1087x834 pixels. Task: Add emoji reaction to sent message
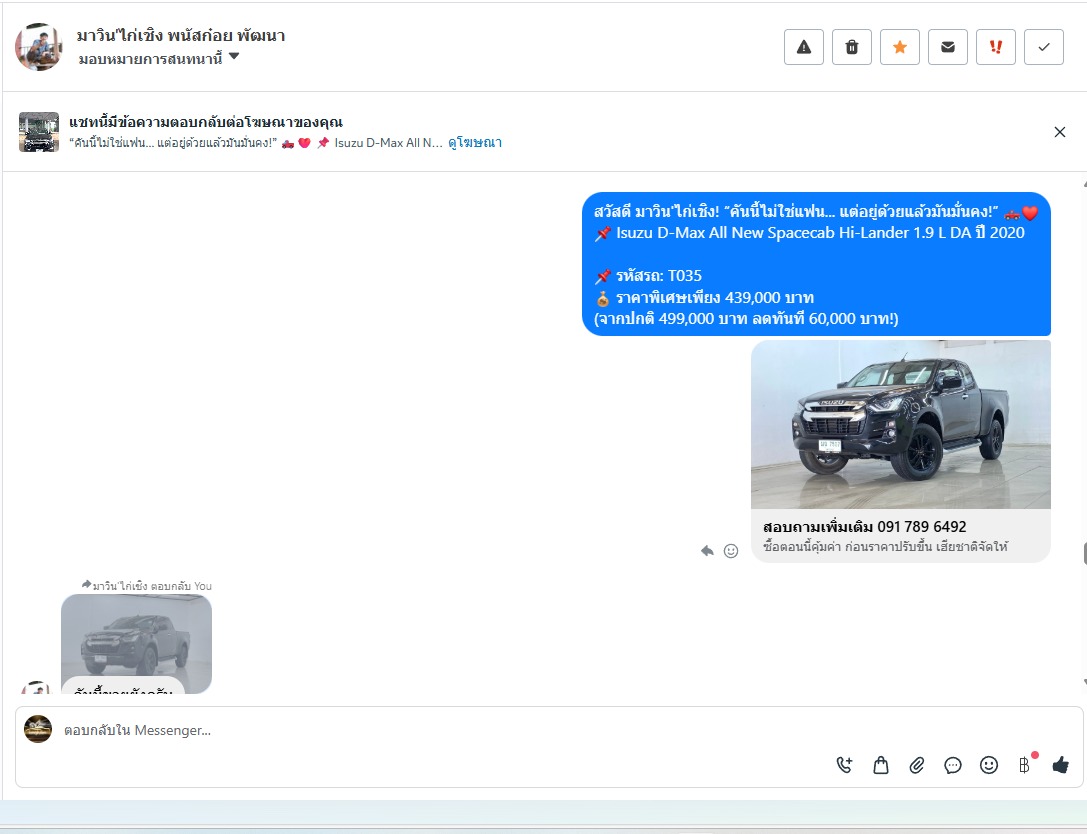click(x=731, y=550)
